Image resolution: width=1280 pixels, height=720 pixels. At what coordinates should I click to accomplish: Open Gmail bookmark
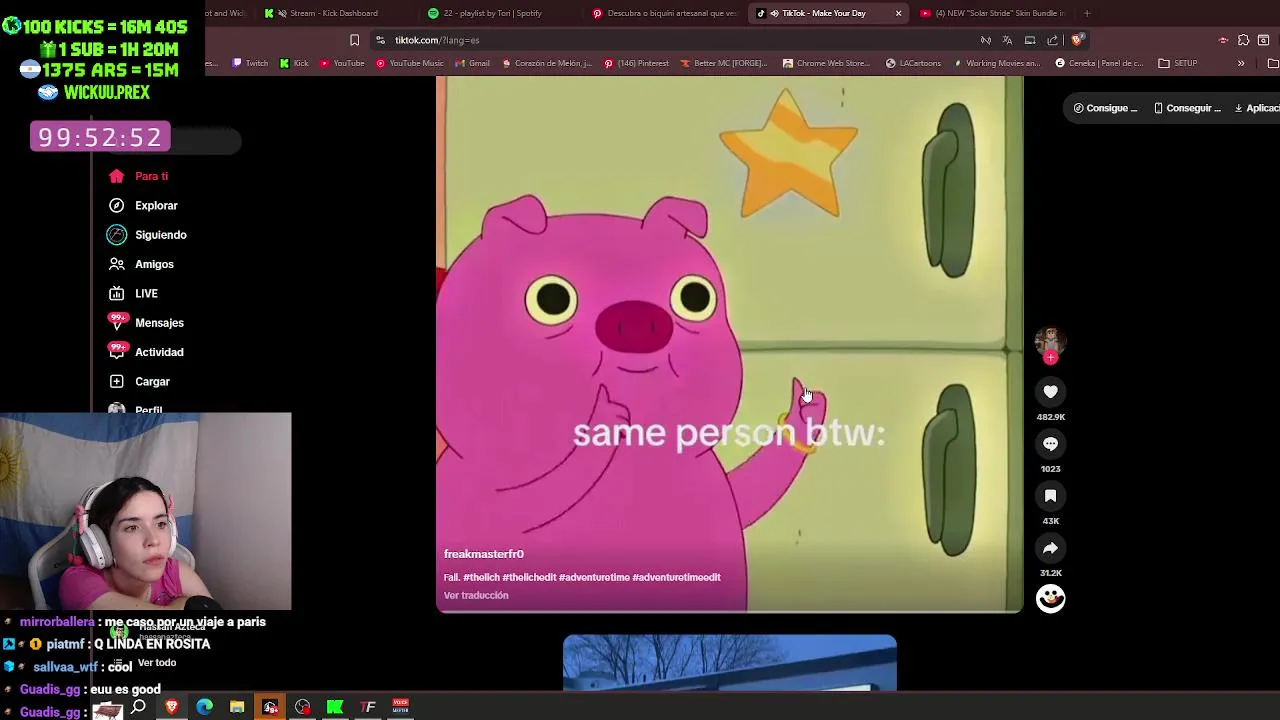[x=472, y=63]
